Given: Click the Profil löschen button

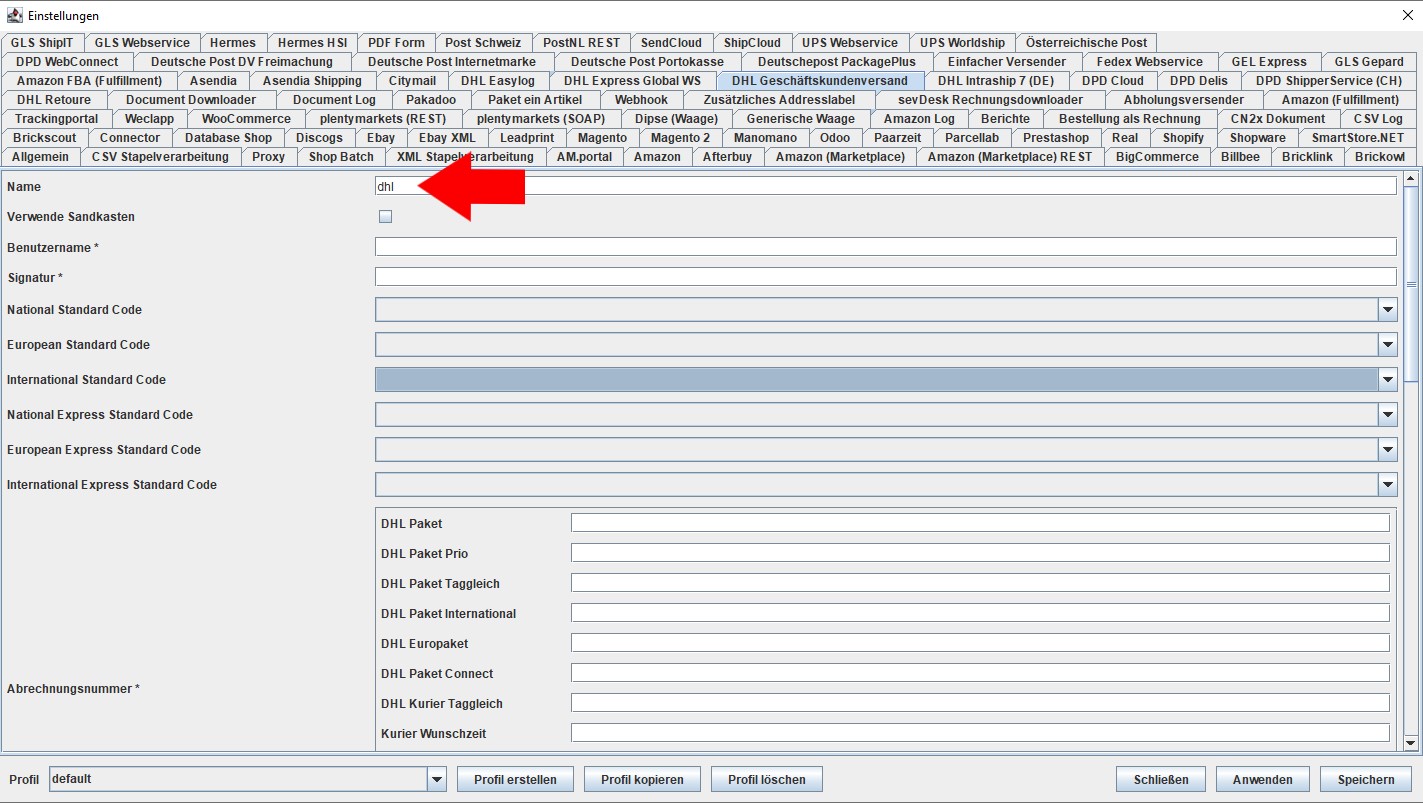Looking at the screenshot, I should tap(767, 779).
